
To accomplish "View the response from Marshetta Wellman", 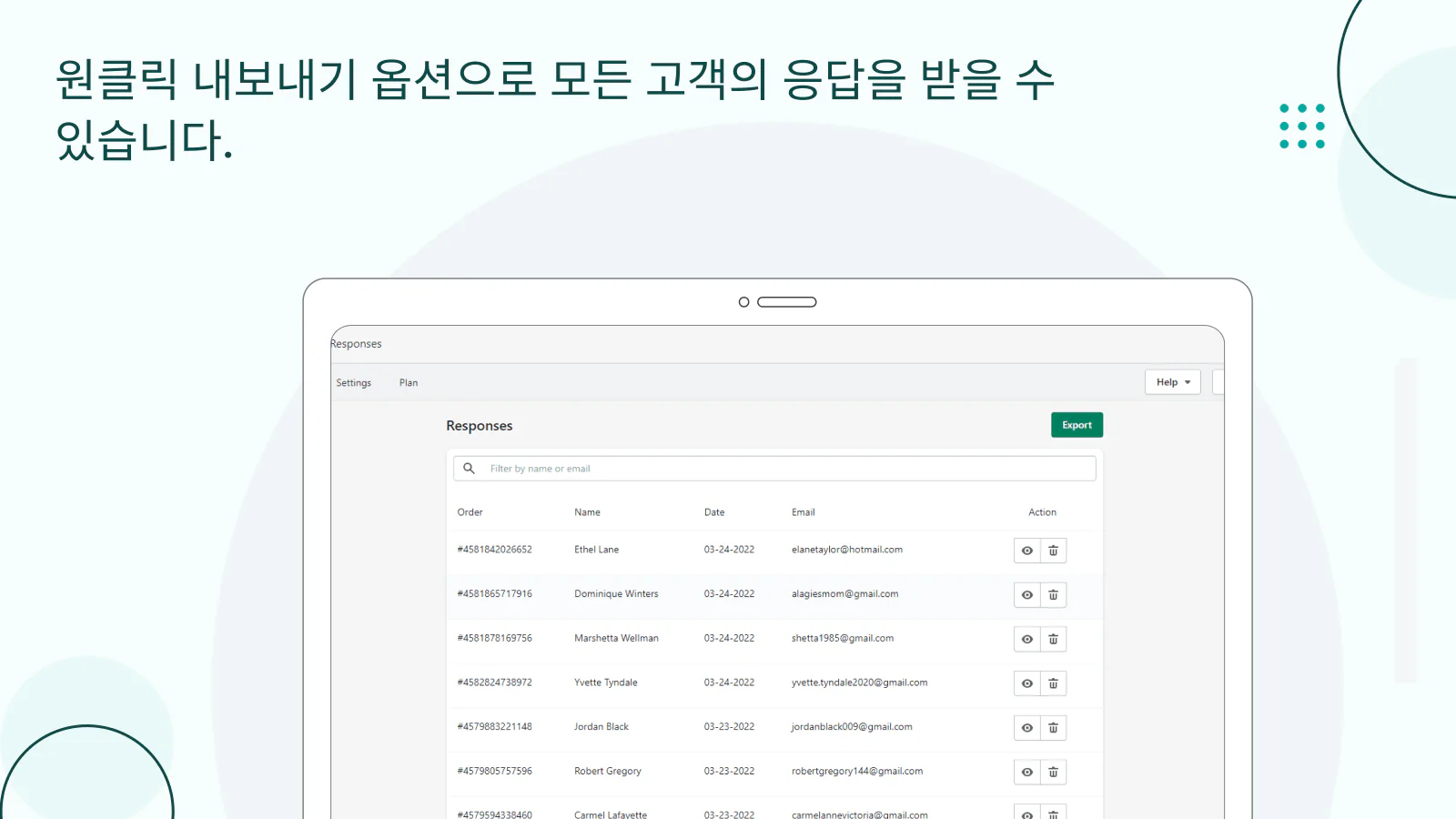I will pos(1027,640).
